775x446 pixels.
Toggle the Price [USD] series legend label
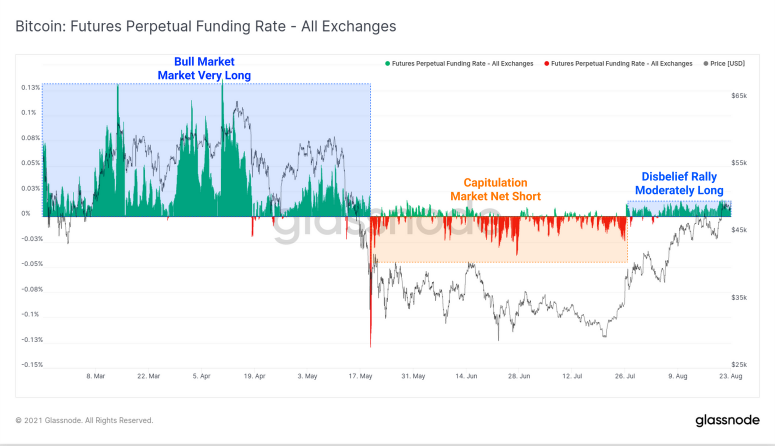click(727, 64)
